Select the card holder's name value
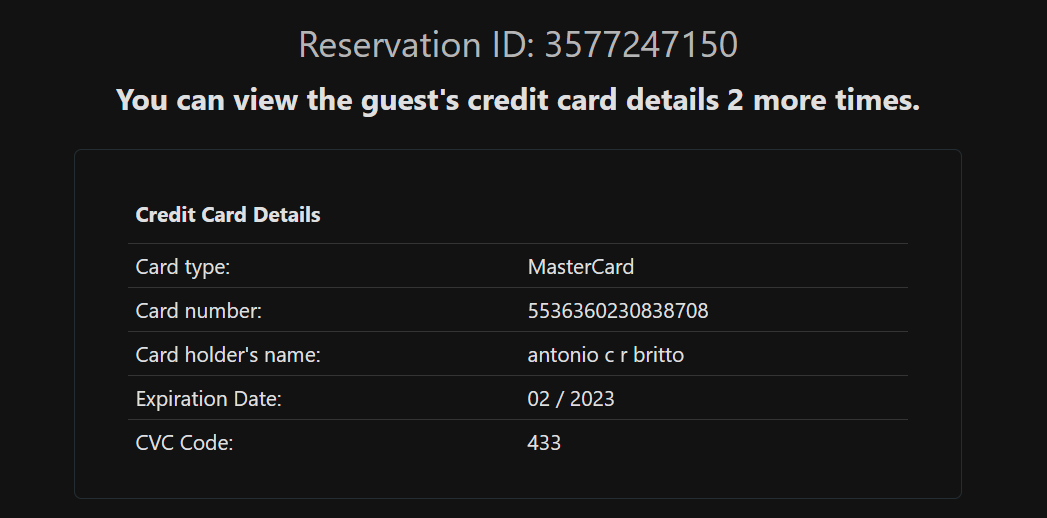 click(605, 355)
